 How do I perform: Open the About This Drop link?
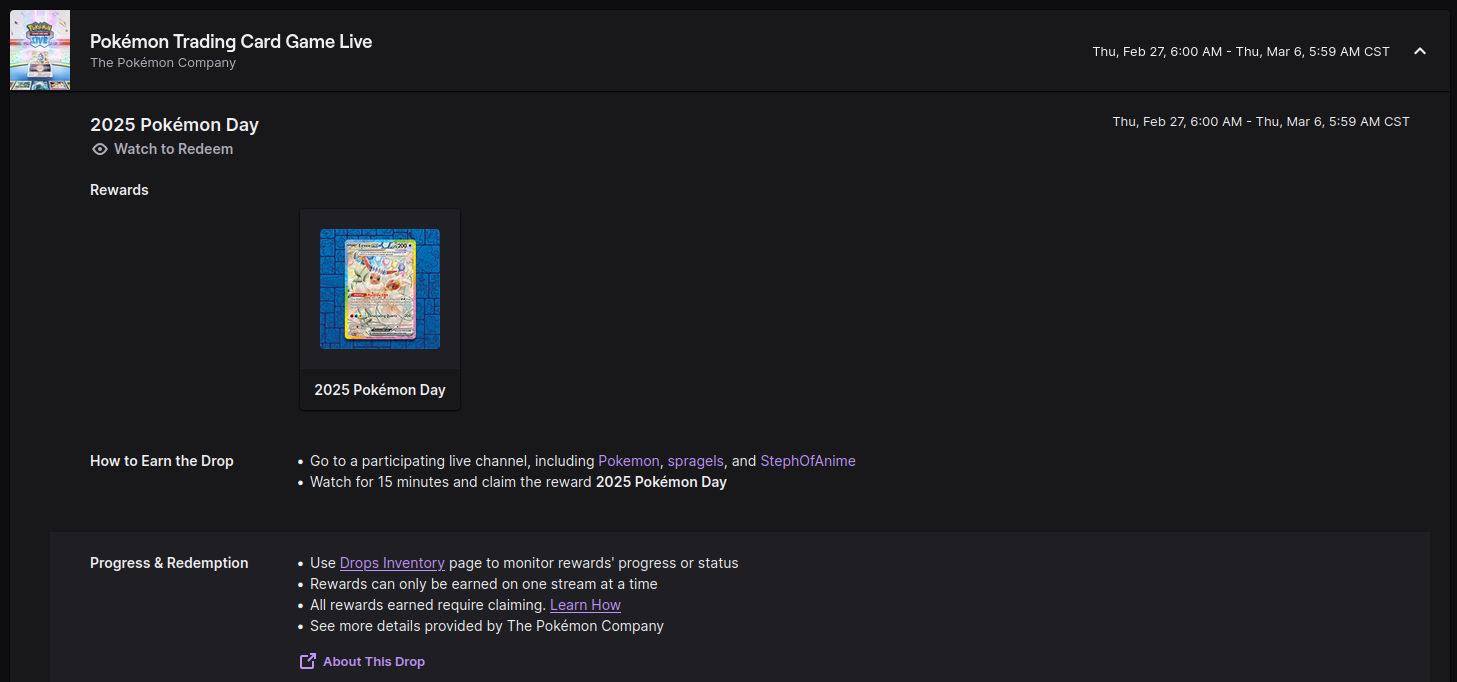(374, 662)
